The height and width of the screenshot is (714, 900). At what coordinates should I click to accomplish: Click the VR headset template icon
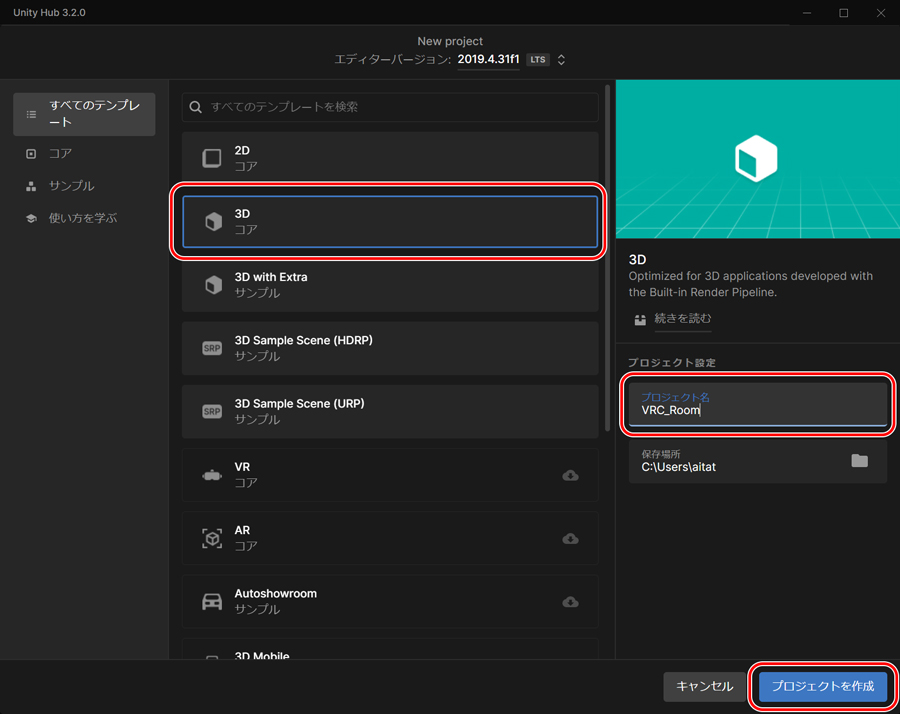(x=212, y=475)
